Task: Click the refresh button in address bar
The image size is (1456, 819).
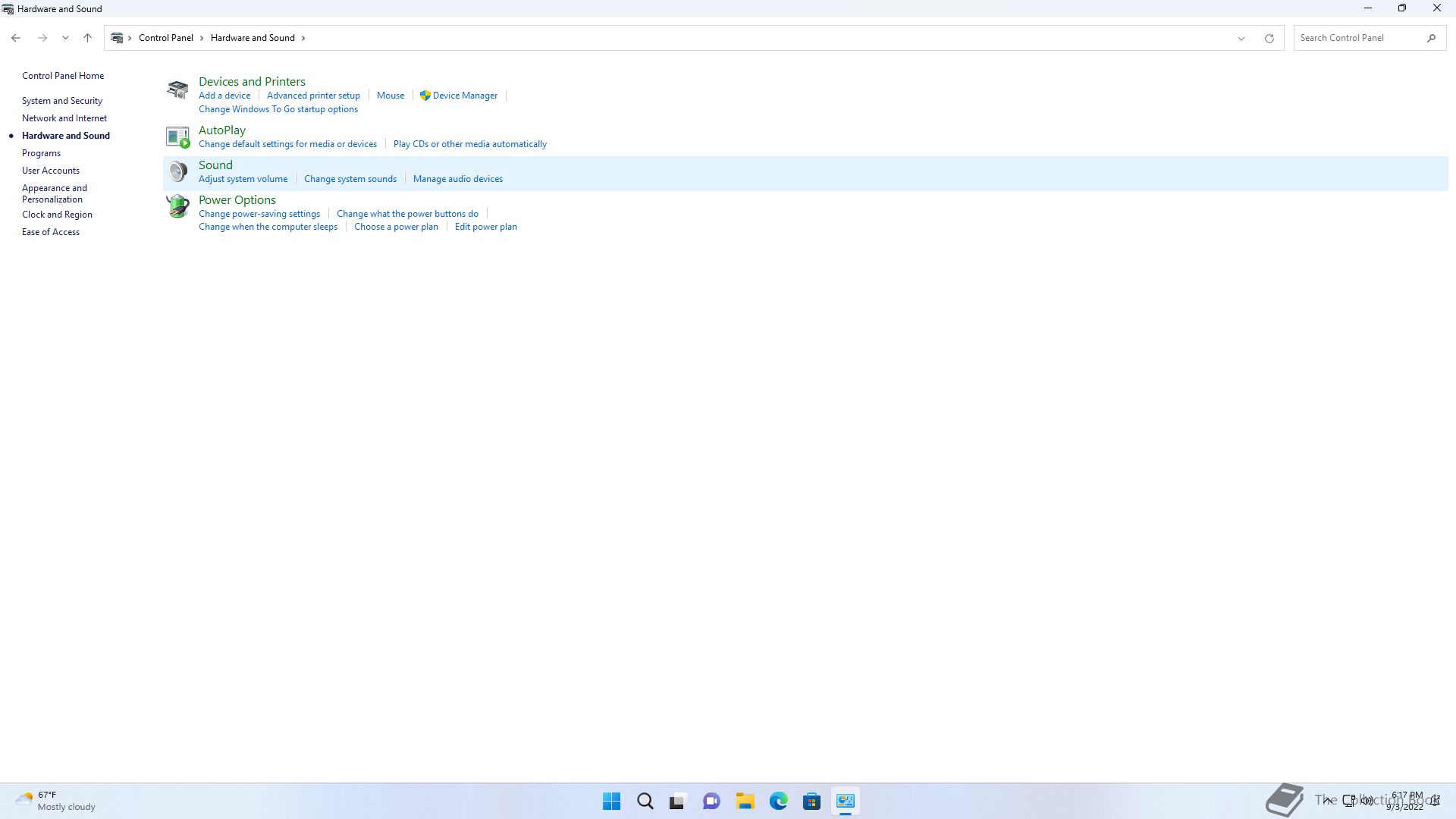Action: (1269, 38)
